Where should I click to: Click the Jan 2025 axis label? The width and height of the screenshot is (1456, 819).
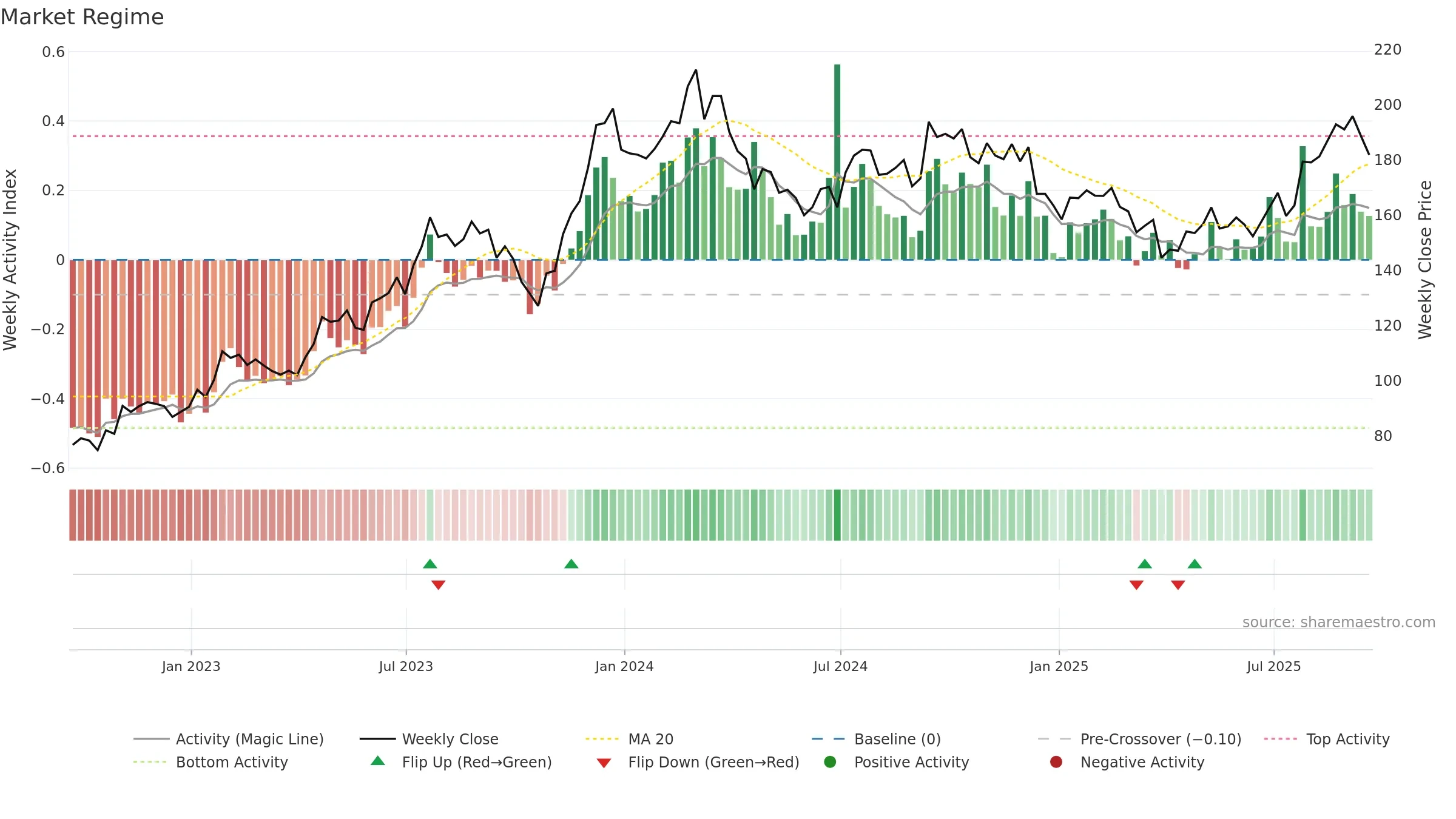(x=1059, y=666)
